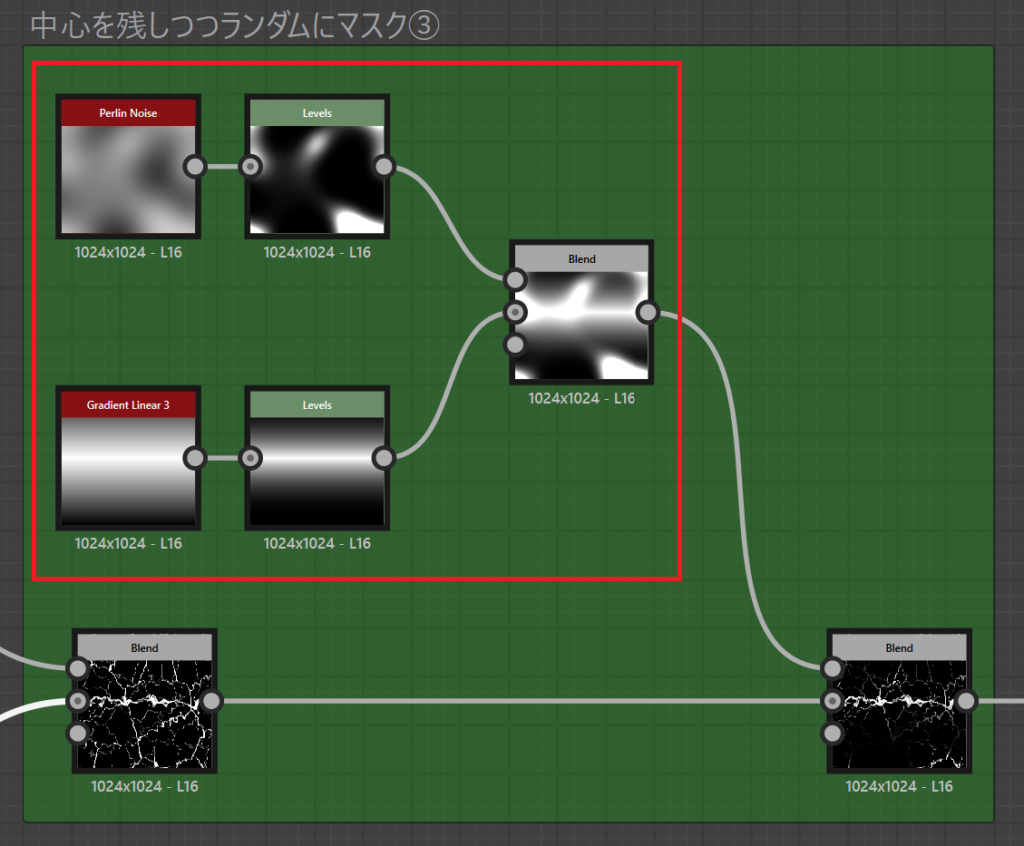Click output connector of bottom-right Blend node

point(966,701)
